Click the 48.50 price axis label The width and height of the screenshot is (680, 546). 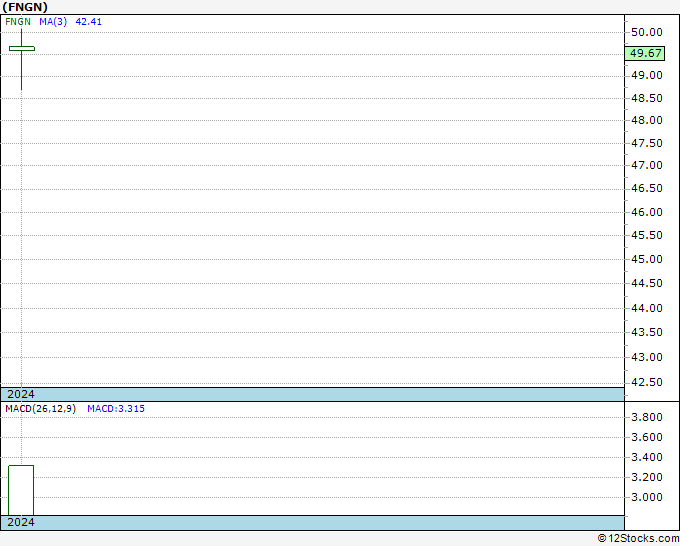click(647, 98)
